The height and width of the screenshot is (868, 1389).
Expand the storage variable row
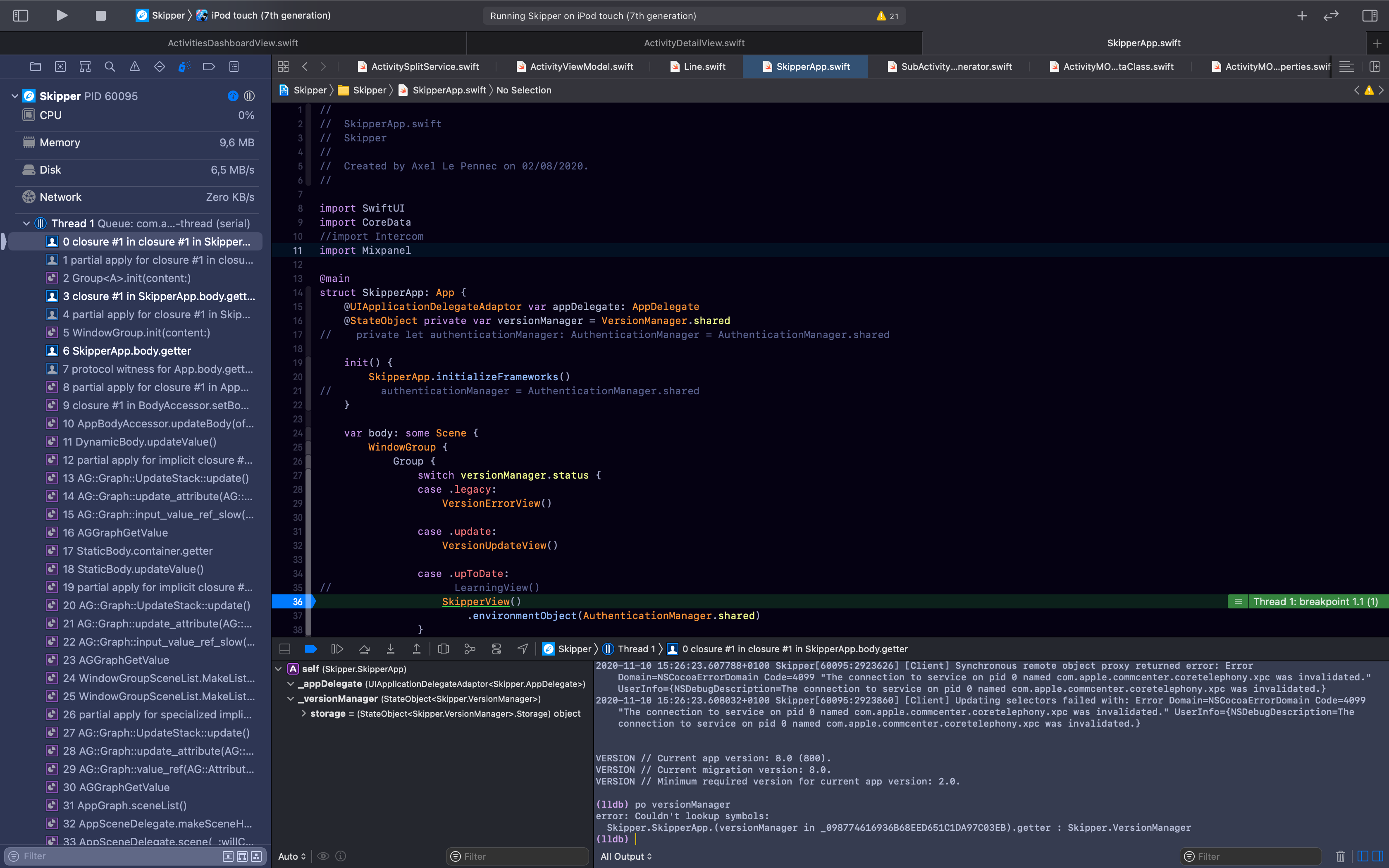click(x=303, y=713)
